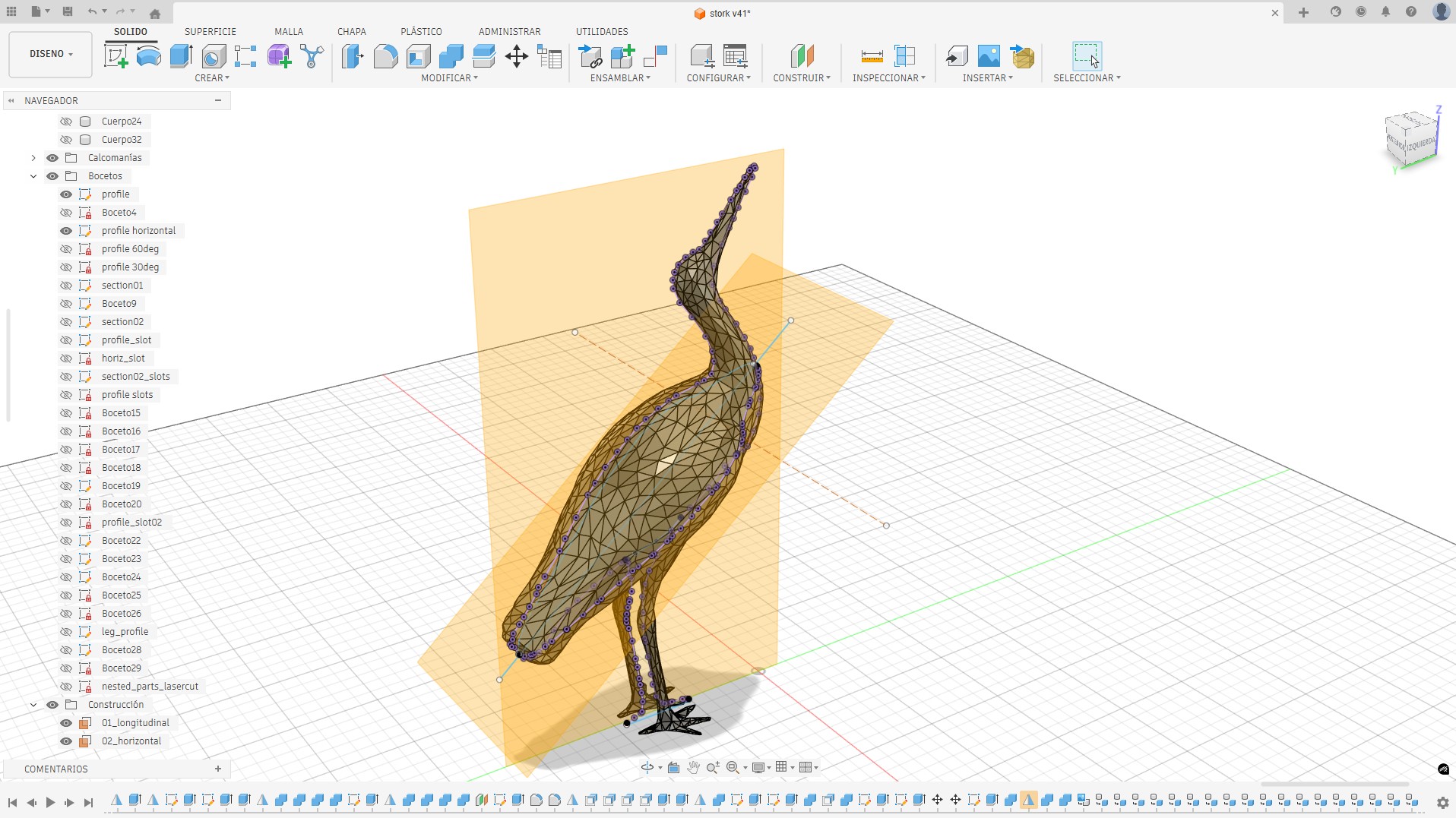Viewport: 1456px width, 818px height.
Task: Hide the profile horizontal sketch
Action: (66, 231)
